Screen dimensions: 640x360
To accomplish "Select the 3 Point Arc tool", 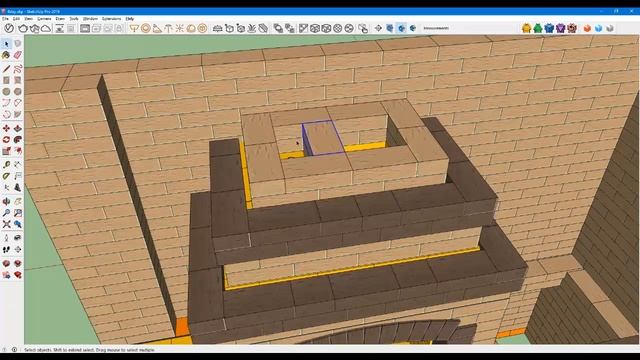I will tap(6, 114).
